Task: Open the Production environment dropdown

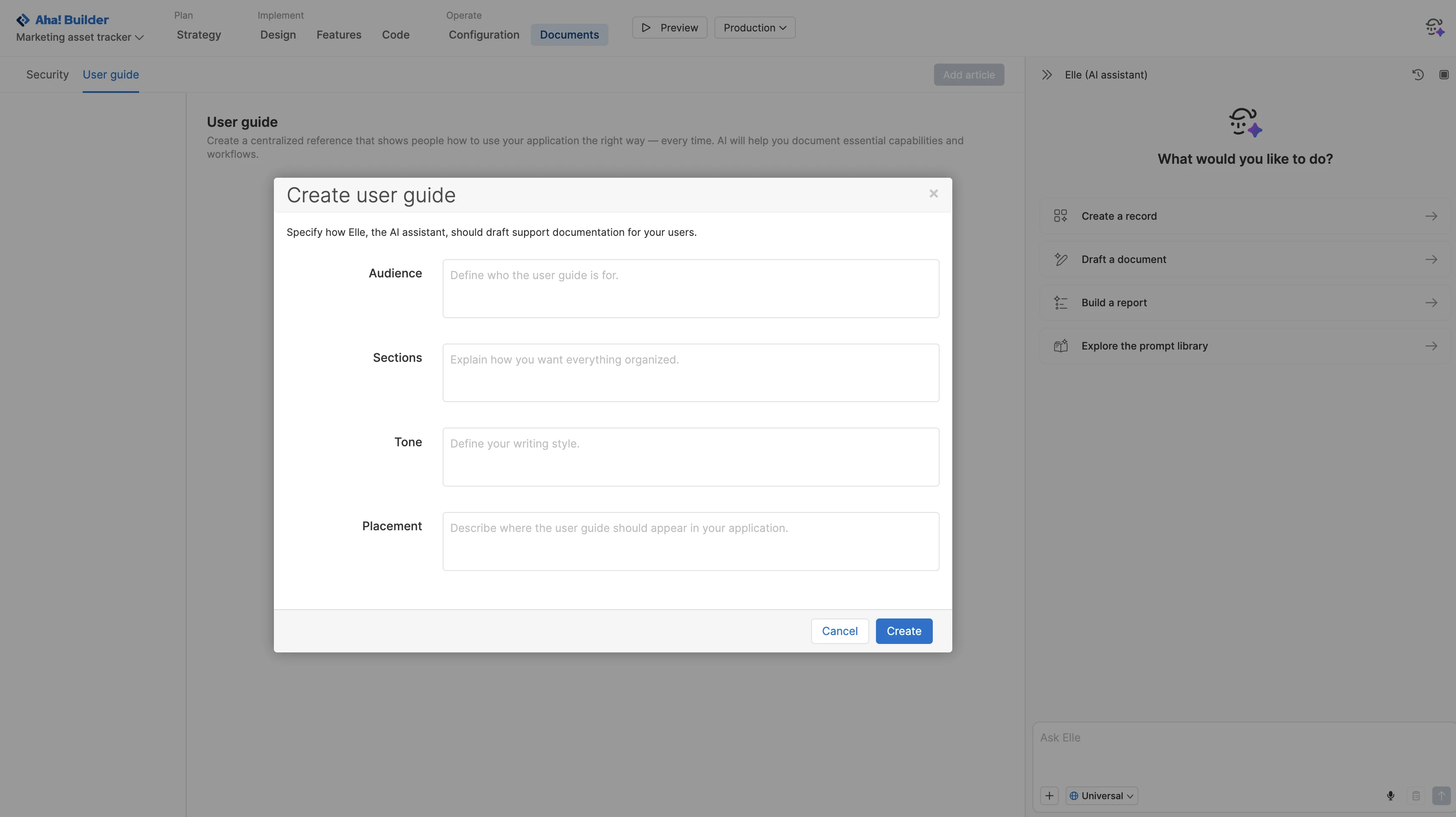Action: click(x=755, y=27)
